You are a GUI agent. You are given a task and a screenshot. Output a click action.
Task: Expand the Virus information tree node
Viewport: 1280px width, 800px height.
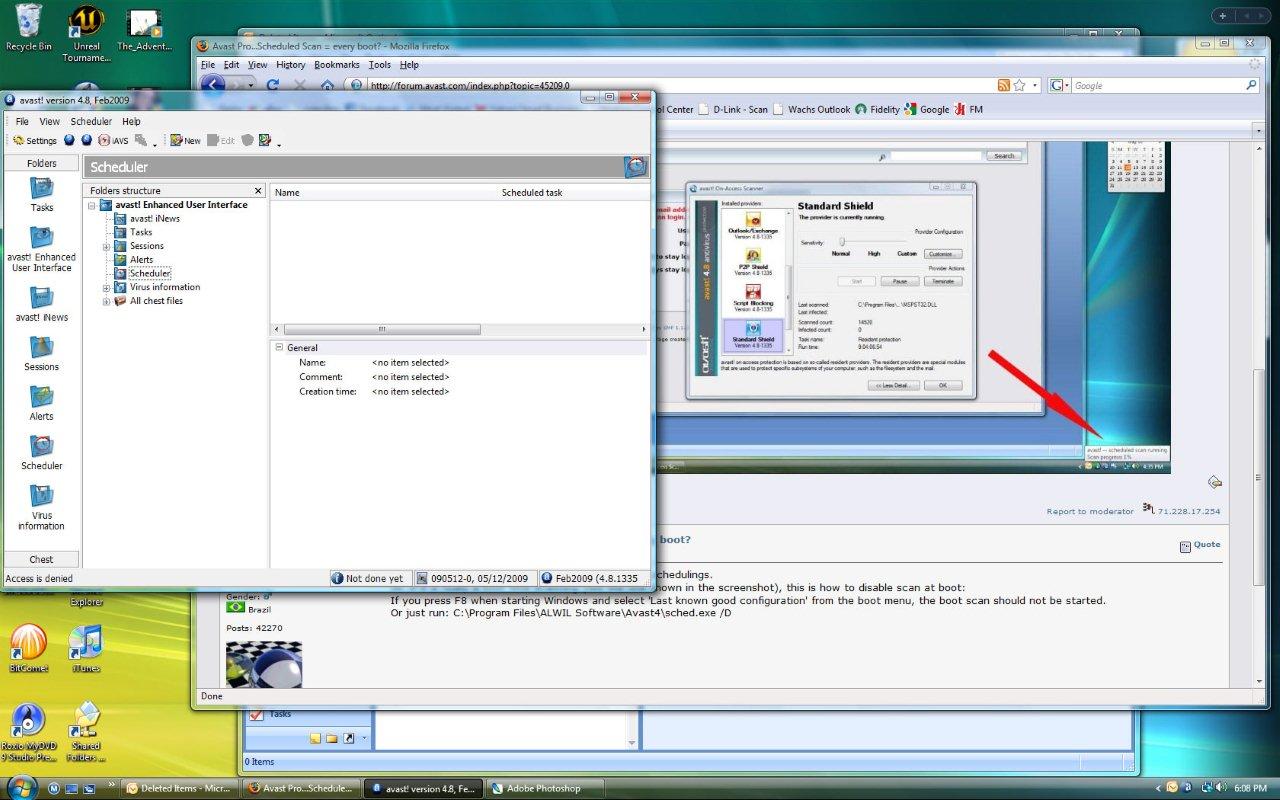(107, 287)
